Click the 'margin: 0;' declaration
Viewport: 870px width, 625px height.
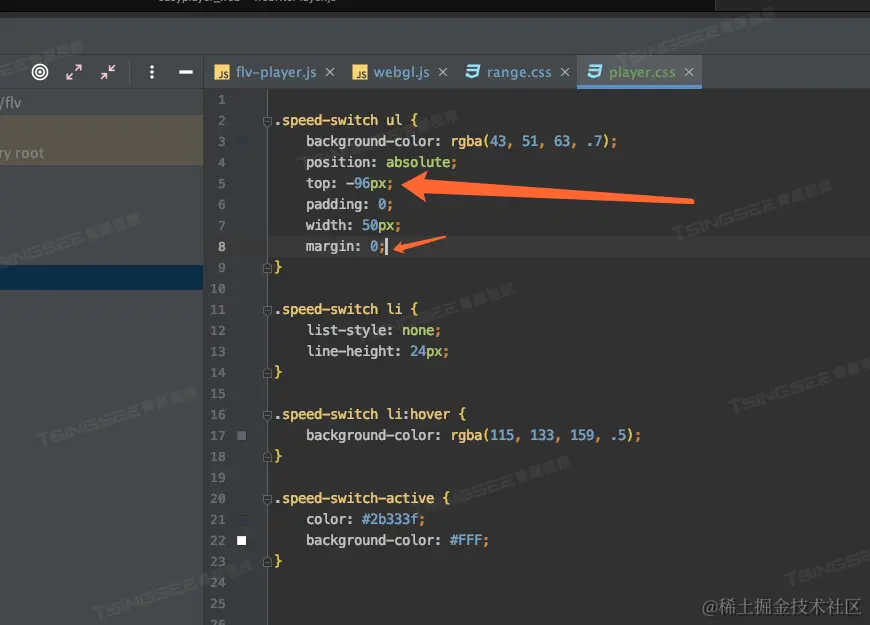pos(345,246)
